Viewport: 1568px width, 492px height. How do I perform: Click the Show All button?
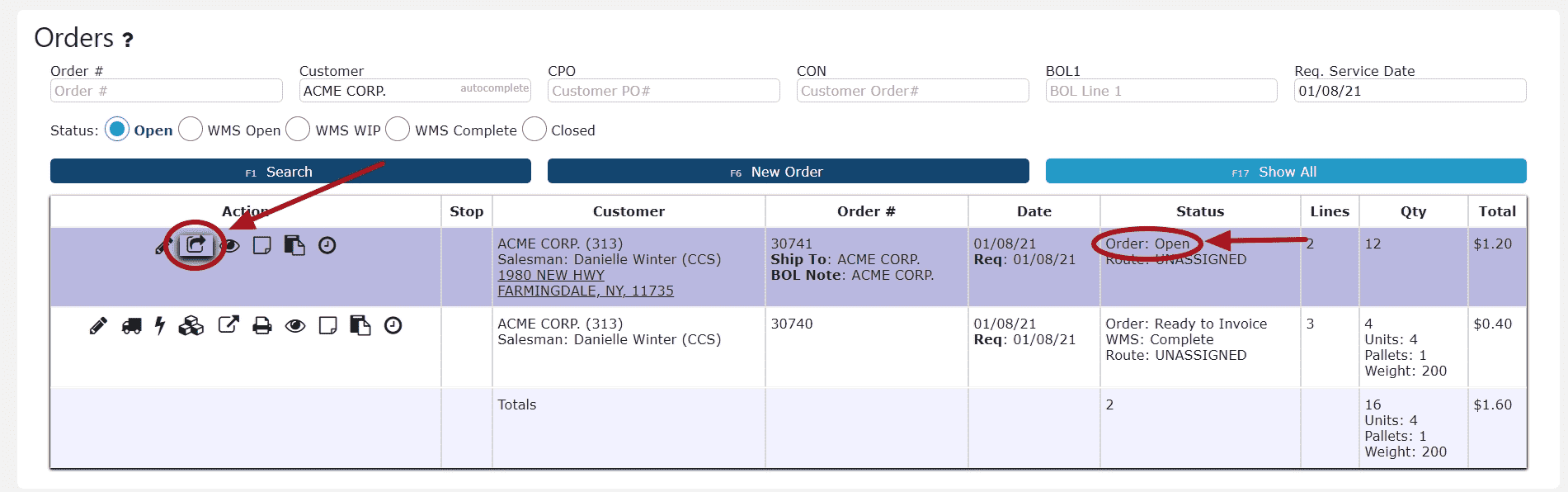(1286, 171)
